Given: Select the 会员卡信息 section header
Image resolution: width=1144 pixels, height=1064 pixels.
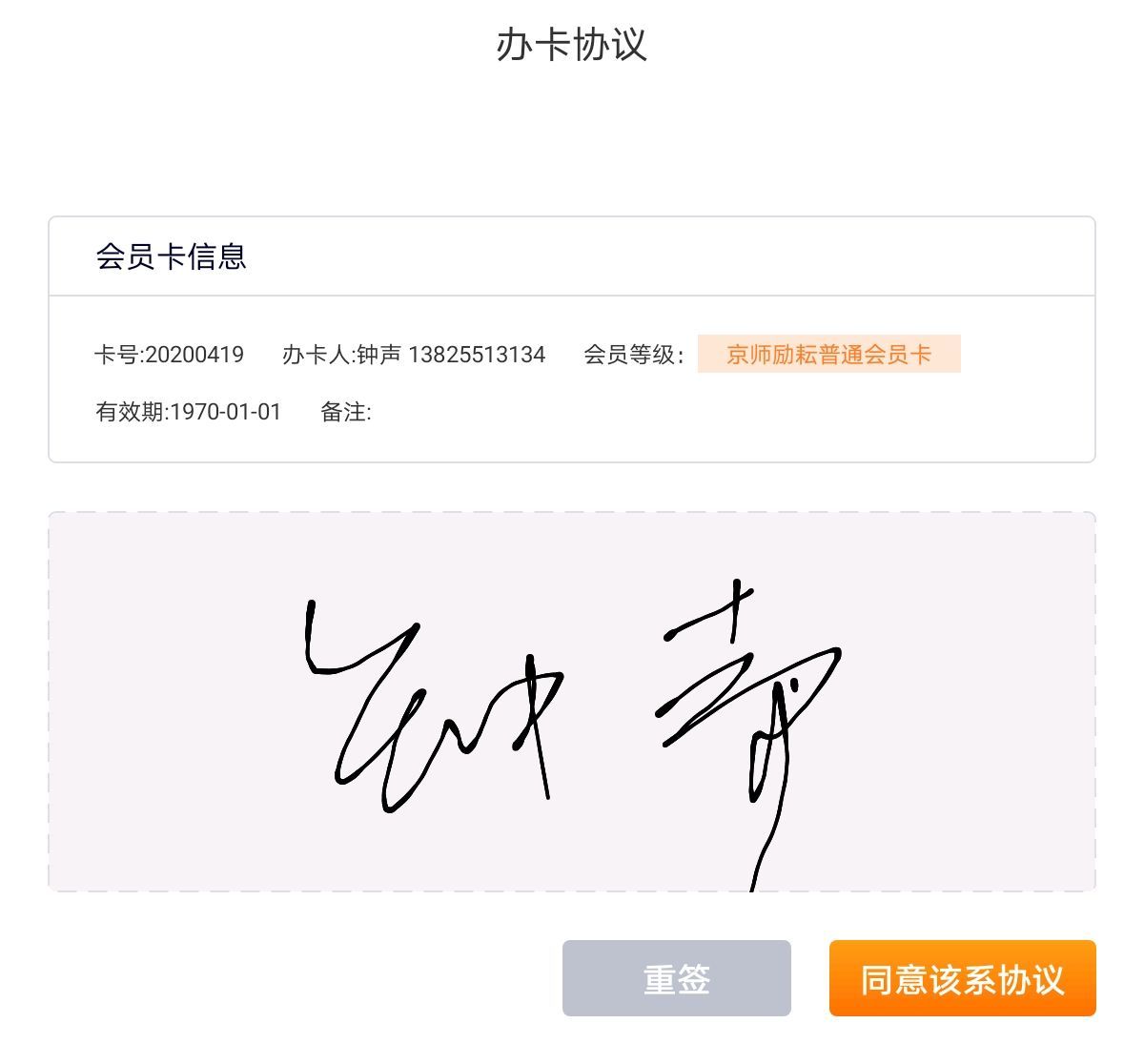Looking at the screenshot, I should click(172, 256).
